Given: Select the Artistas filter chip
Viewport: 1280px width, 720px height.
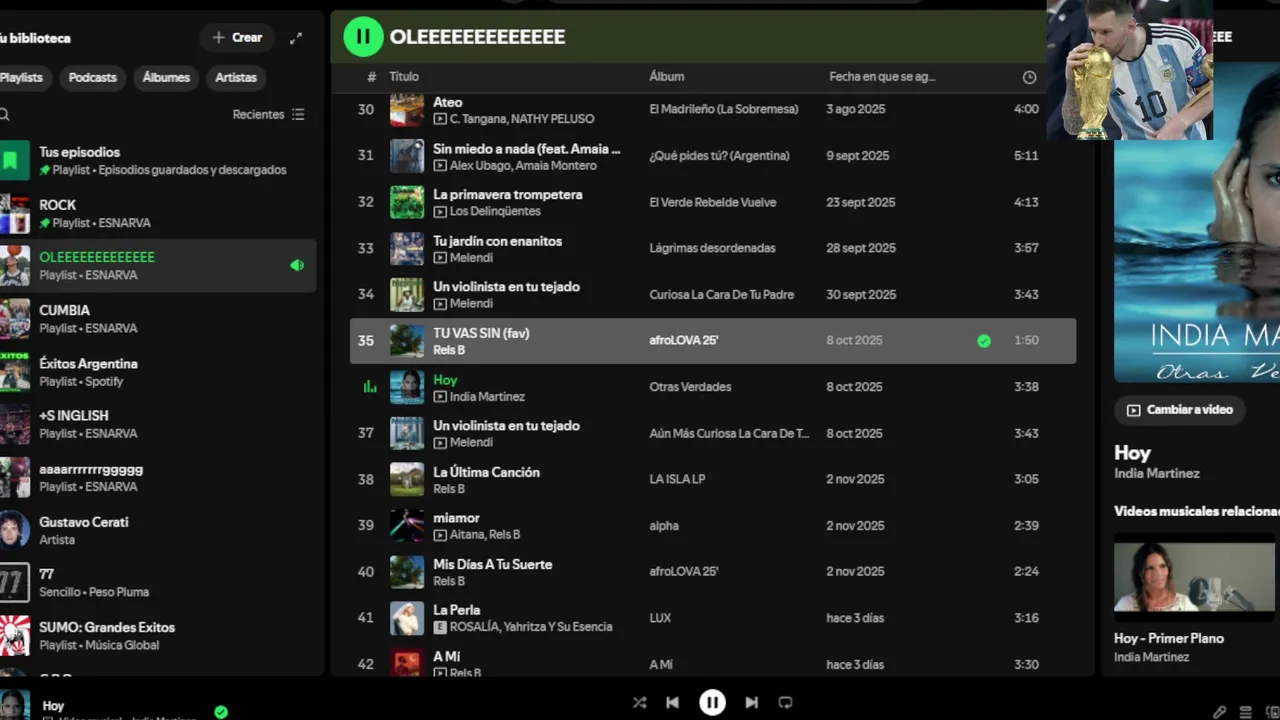Looking at the screenshot, I should pyautogui.click(x=236, y=77).
